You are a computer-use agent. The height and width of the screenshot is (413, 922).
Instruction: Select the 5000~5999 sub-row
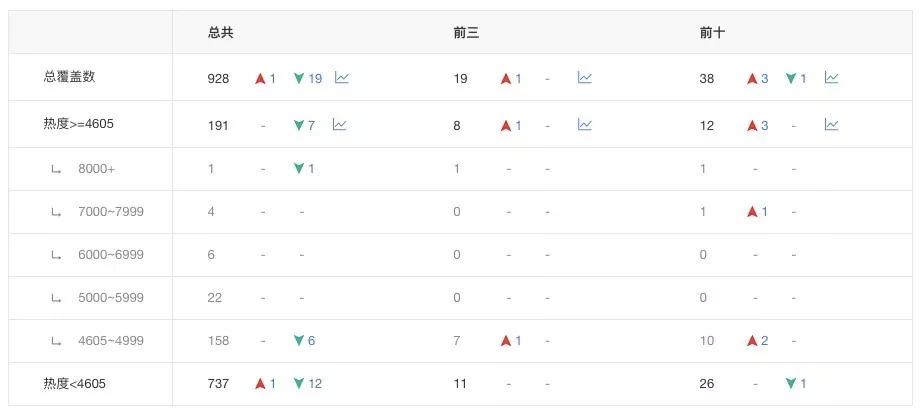click(x=110, y=298)
